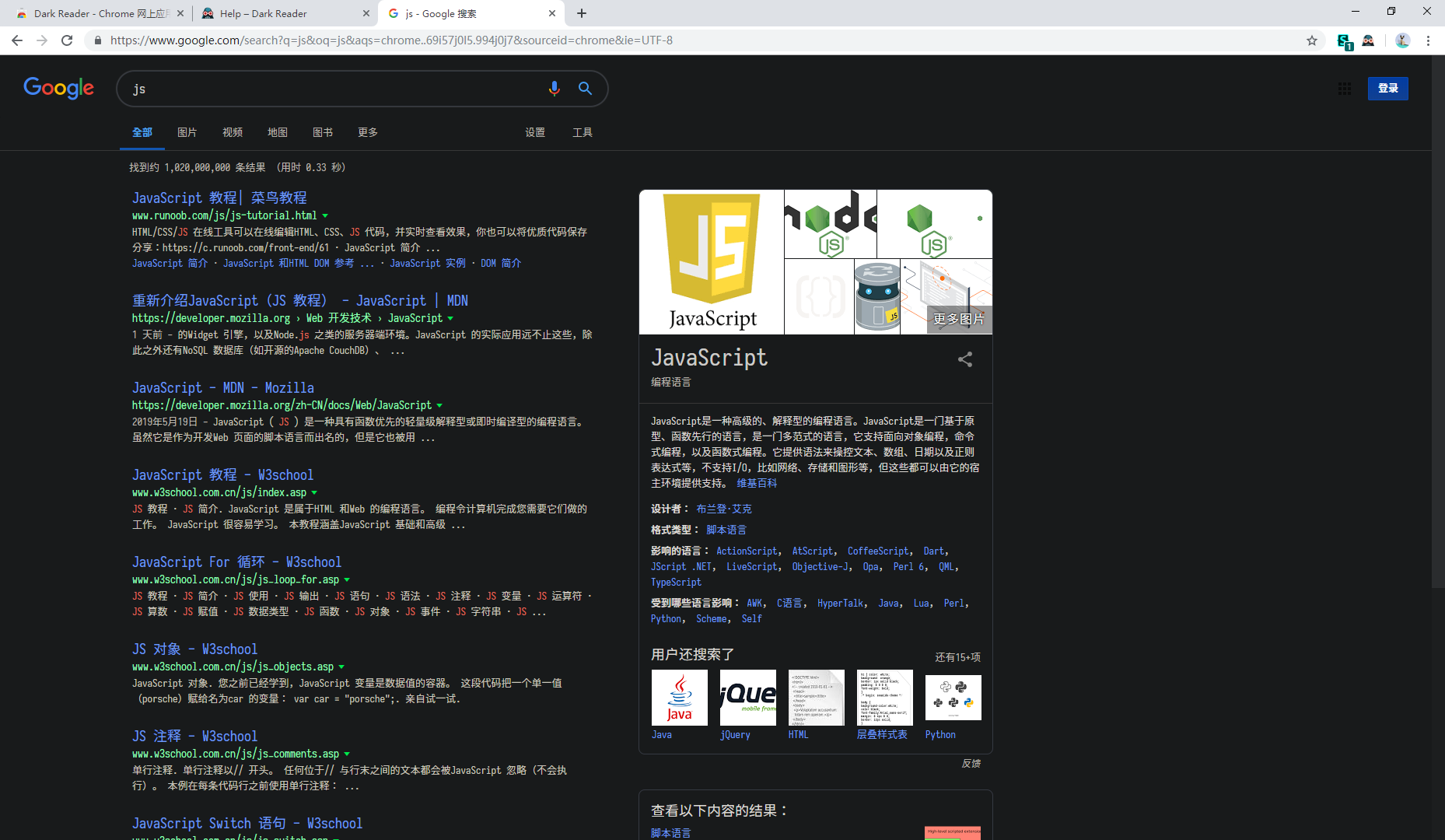The height and width of the screenshot is (840, 1445).
Task: Open JS 注释 - W3school result
Action: (194, 736)
